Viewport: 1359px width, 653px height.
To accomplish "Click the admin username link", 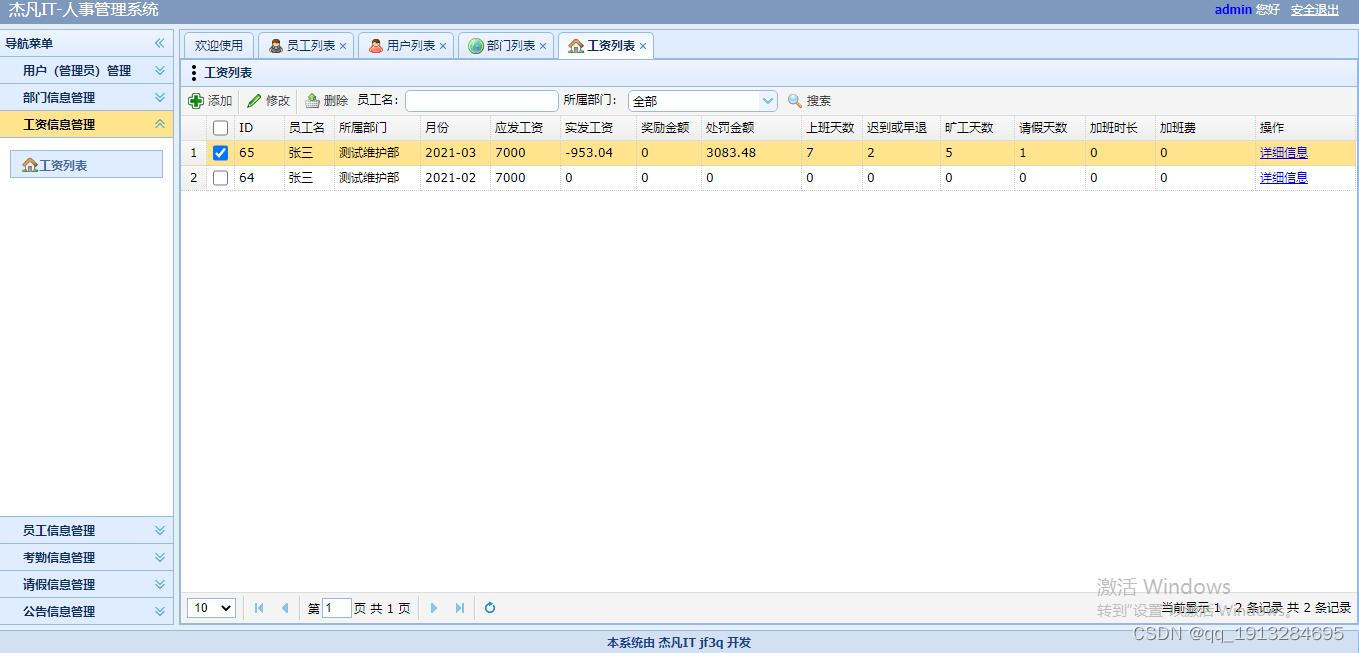I will [1233, 10].
